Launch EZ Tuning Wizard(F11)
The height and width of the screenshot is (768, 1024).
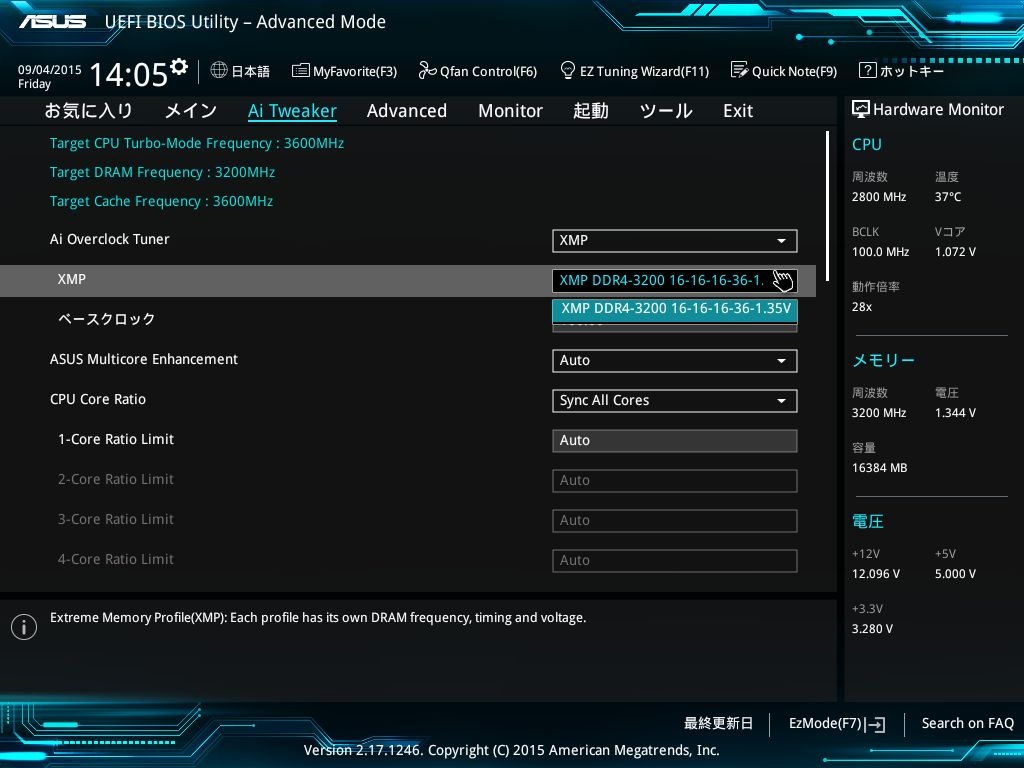point(635,71)
